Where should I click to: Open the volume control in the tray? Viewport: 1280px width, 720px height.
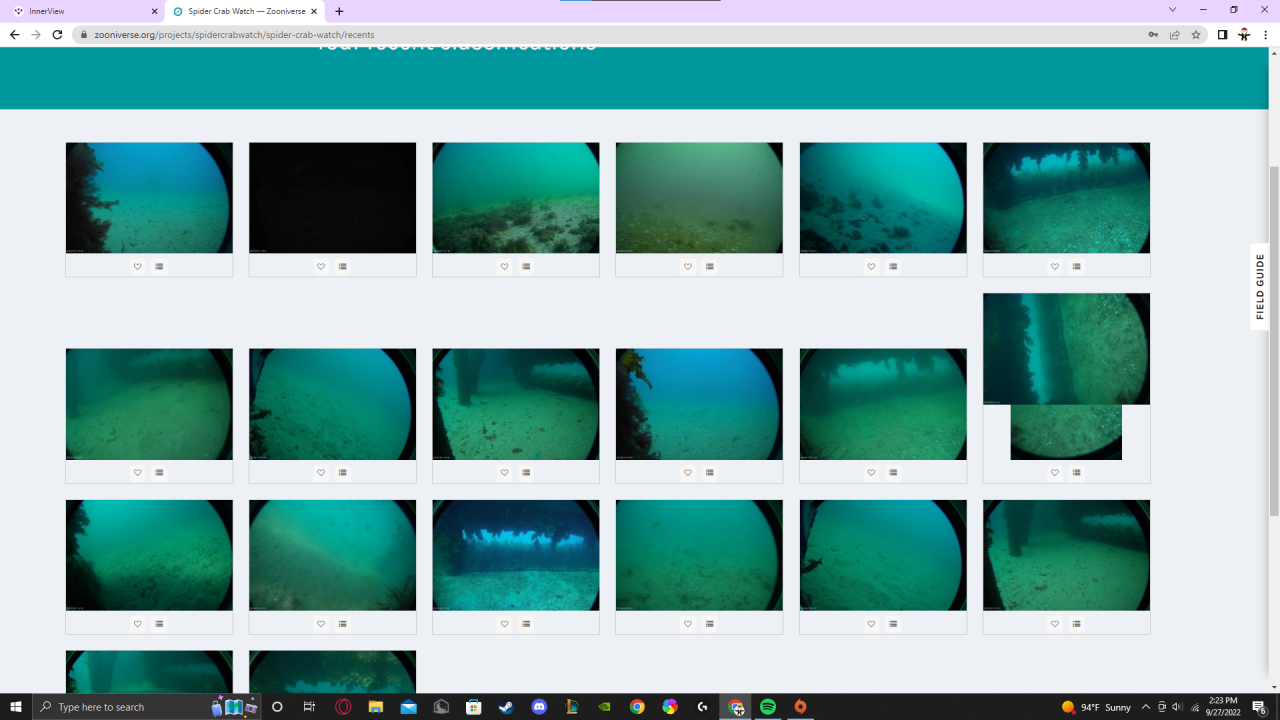point(1176,707)
